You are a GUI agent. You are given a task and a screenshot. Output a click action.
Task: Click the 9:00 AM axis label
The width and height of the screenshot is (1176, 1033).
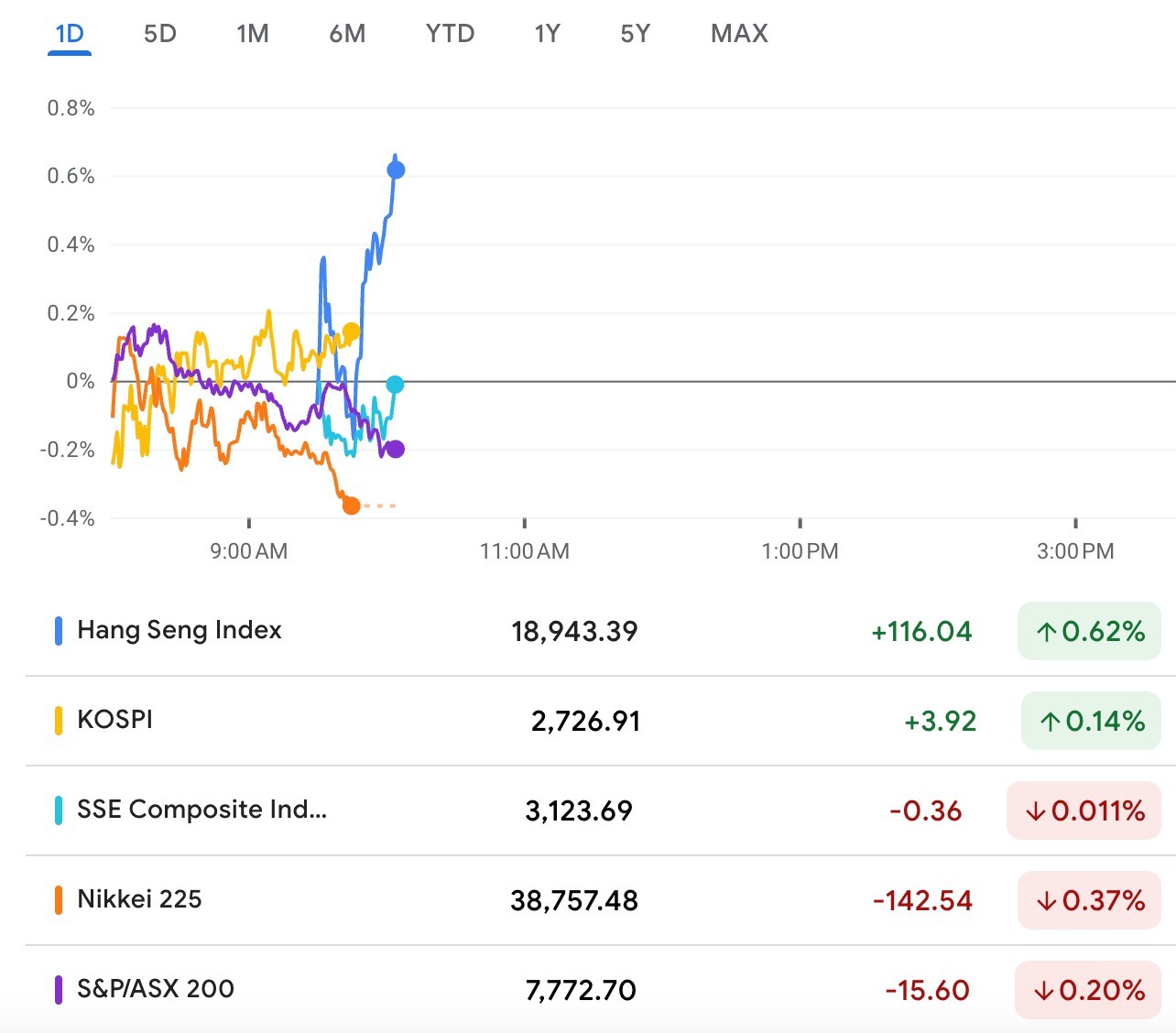tap(249, 551)
